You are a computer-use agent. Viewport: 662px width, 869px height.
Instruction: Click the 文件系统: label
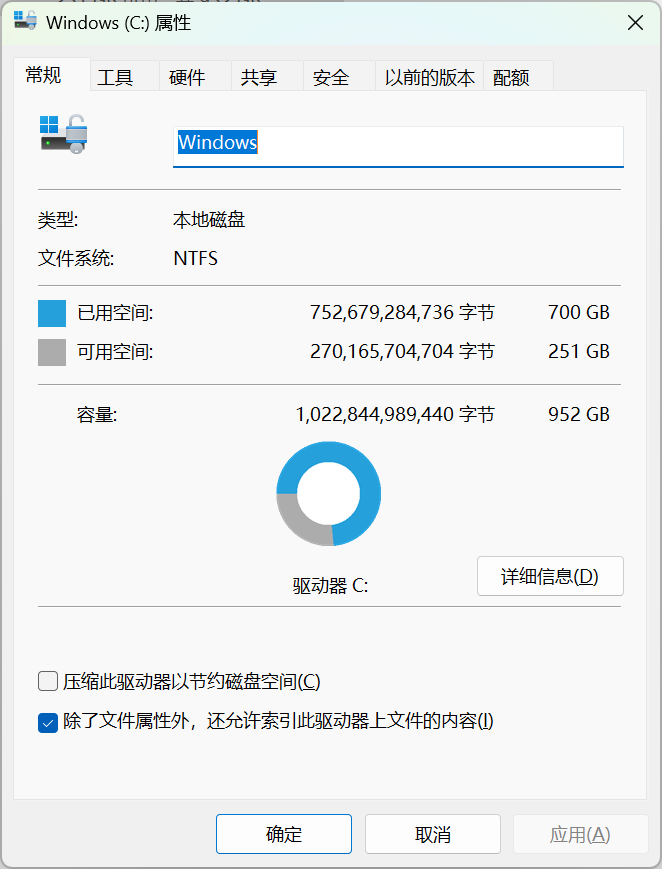coord(76,258)
